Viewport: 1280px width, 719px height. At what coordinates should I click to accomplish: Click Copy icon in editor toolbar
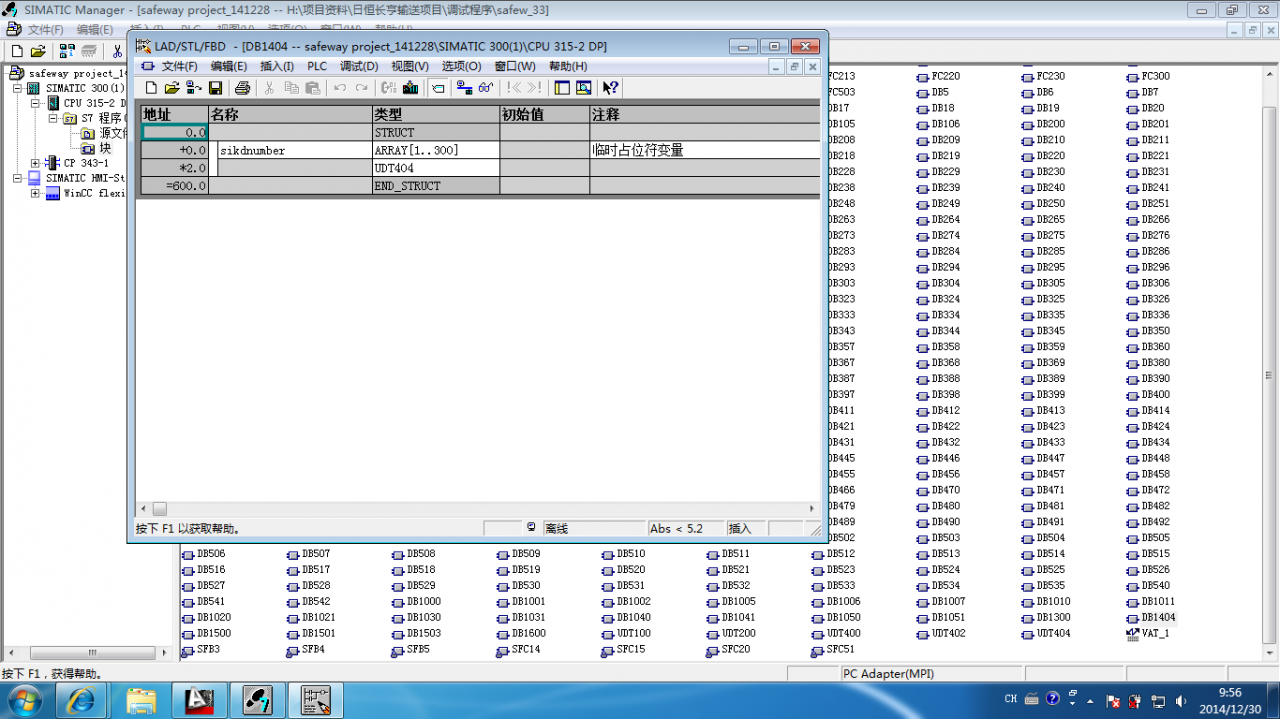pos(291,88)
